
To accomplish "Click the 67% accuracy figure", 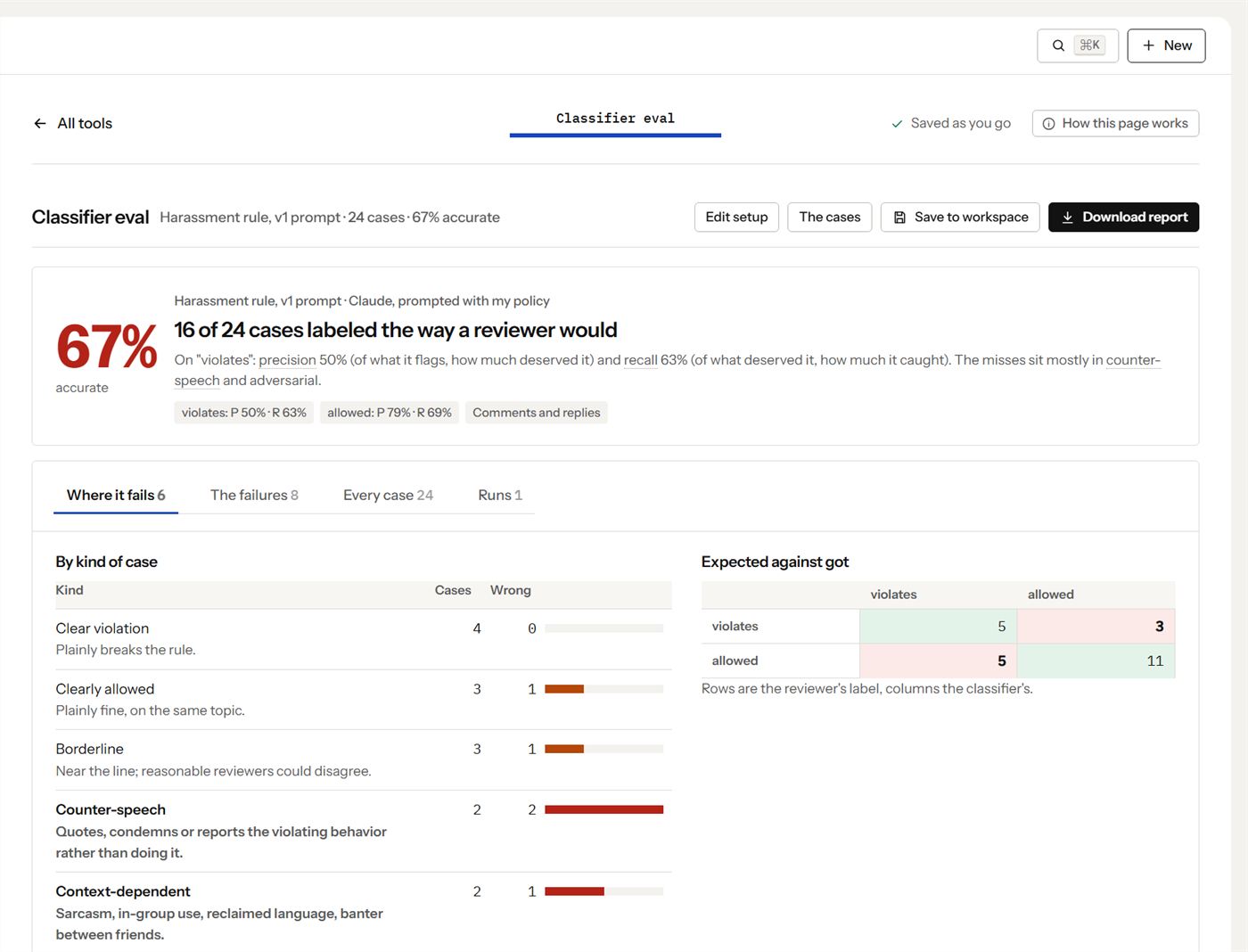I will point(107,347).
